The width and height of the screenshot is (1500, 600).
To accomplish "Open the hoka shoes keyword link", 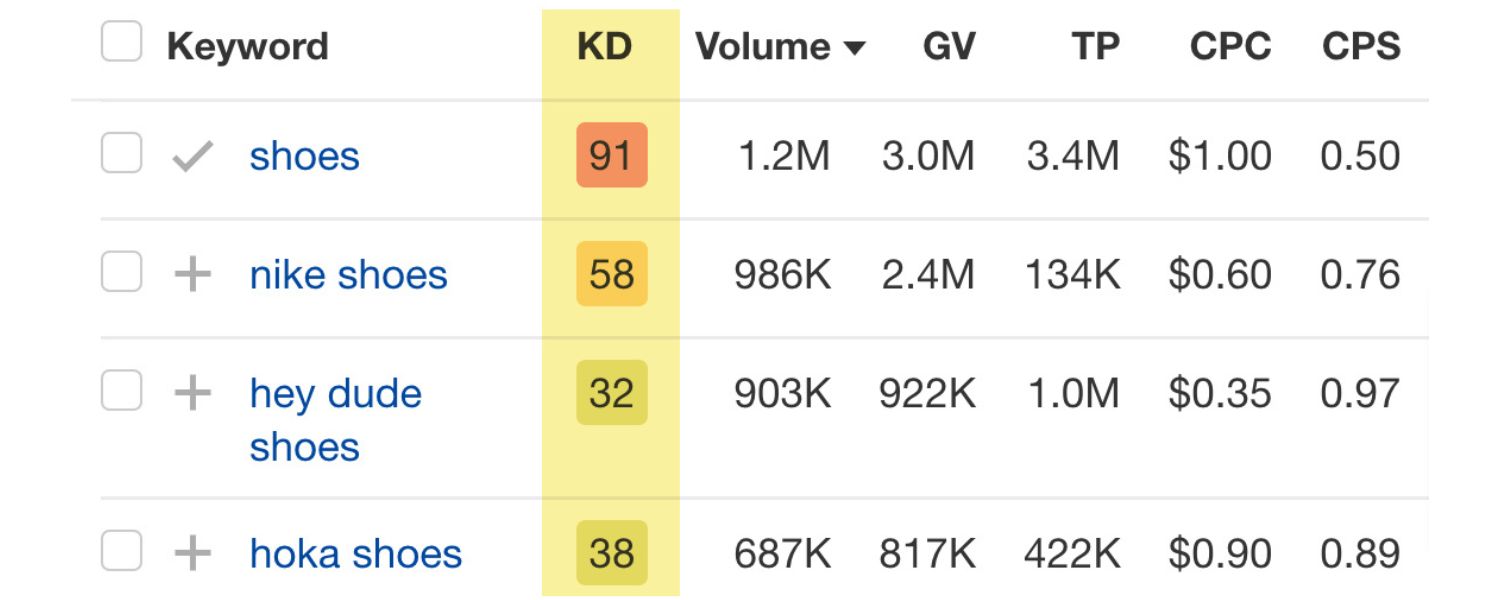I will (x=355, y=552).
